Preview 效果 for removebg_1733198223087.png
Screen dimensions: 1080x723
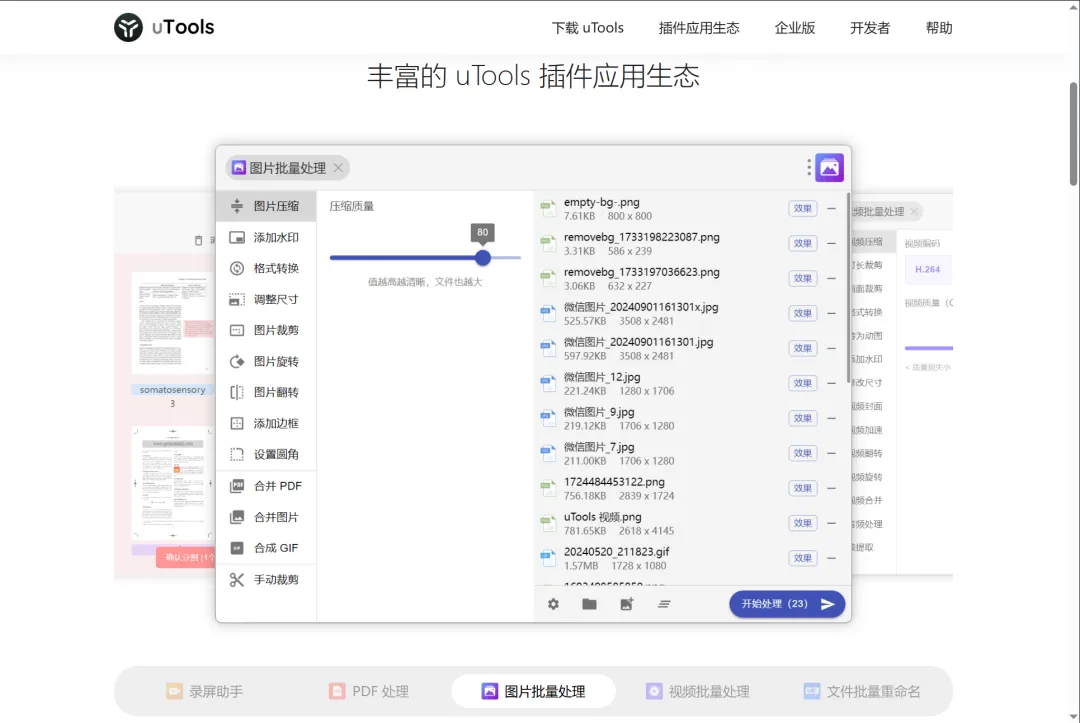tap(802, 243)
